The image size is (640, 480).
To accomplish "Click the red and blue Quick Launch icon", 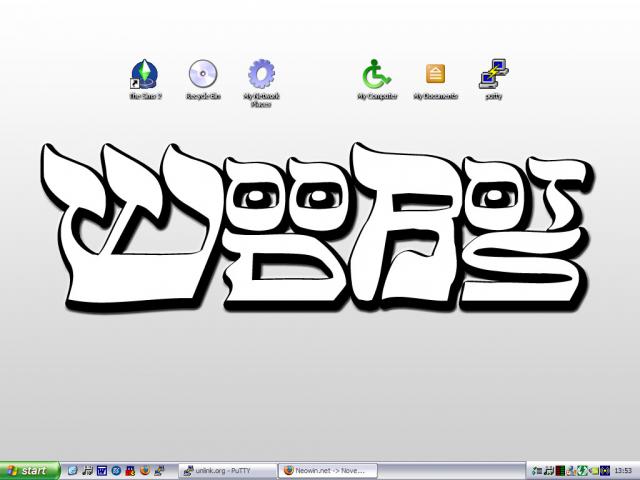I will pos(130,471).
